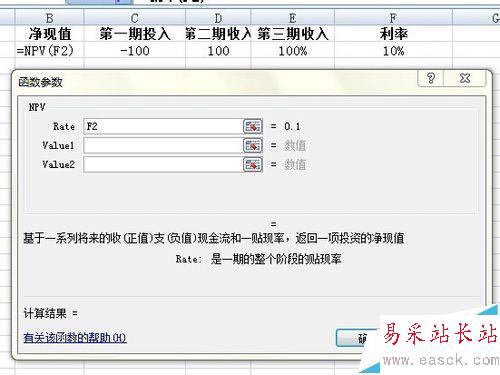Select cell containing 净现值
This screenshot has width=500, height=375.
coord(49,34)
